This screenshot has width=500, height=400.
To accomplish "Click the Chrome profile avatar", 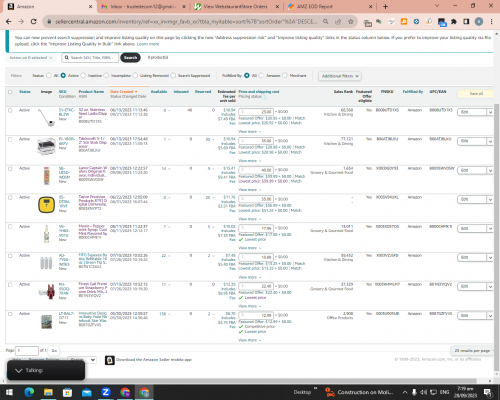I will click(479, 22).
